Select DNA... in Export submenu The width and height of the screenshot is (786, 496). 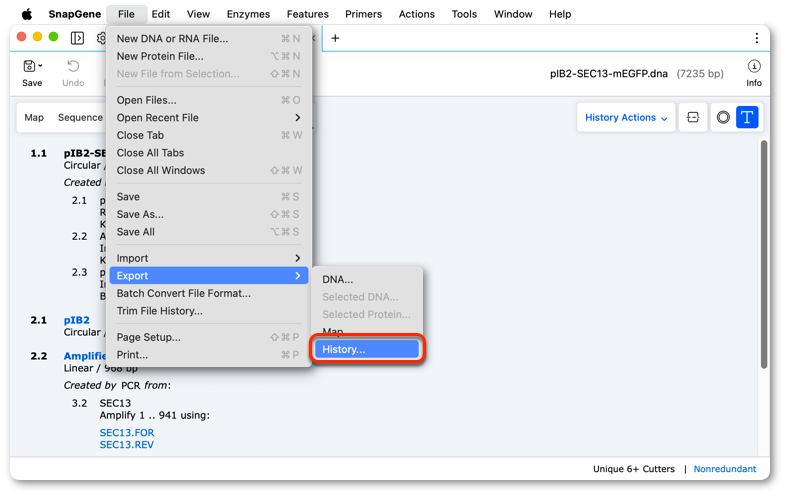[x=367, y=279]
